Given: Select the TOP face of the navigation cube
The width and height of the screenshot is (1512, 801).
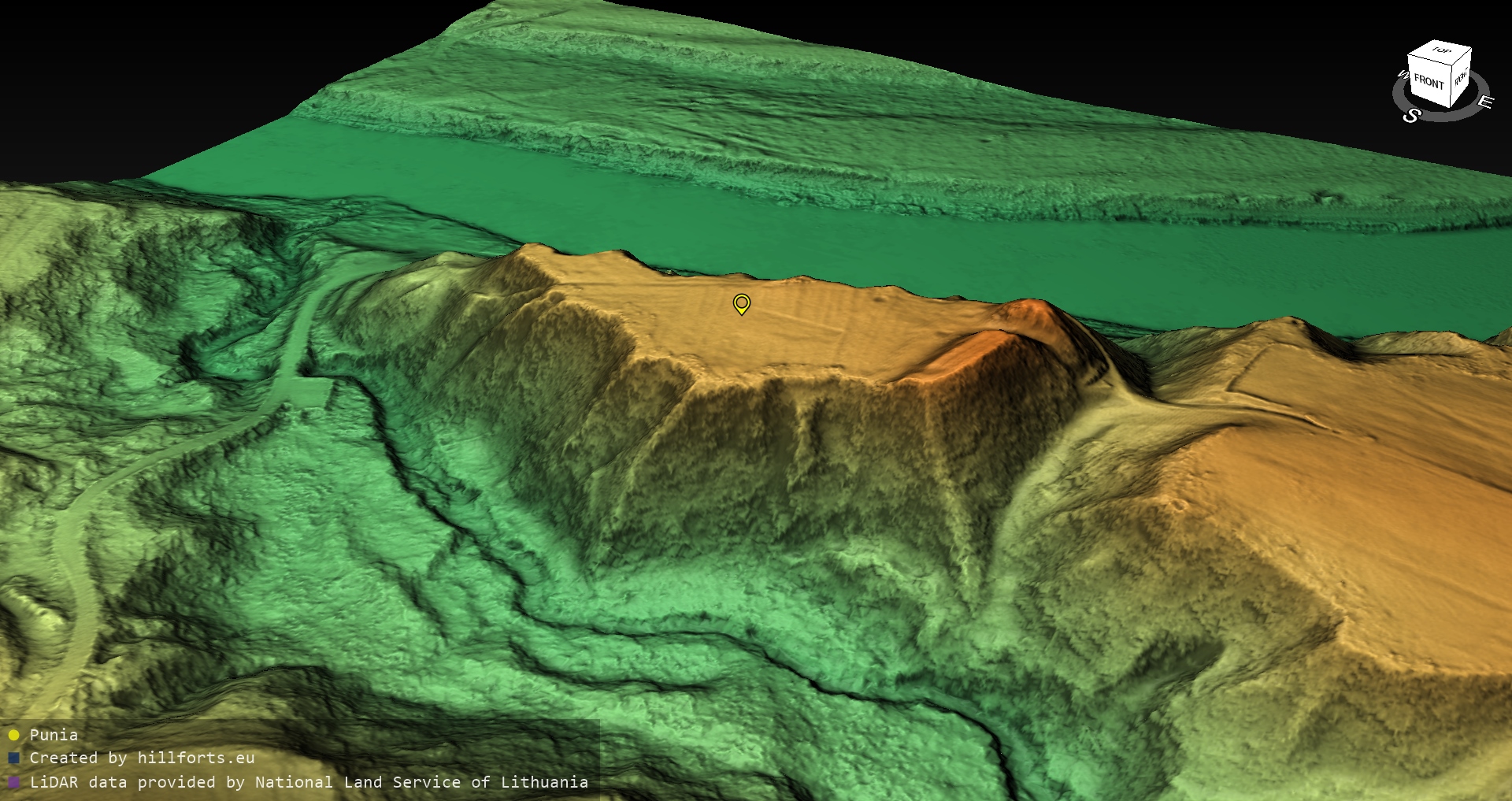Looking at the screenshot, I should (1441, 51).
